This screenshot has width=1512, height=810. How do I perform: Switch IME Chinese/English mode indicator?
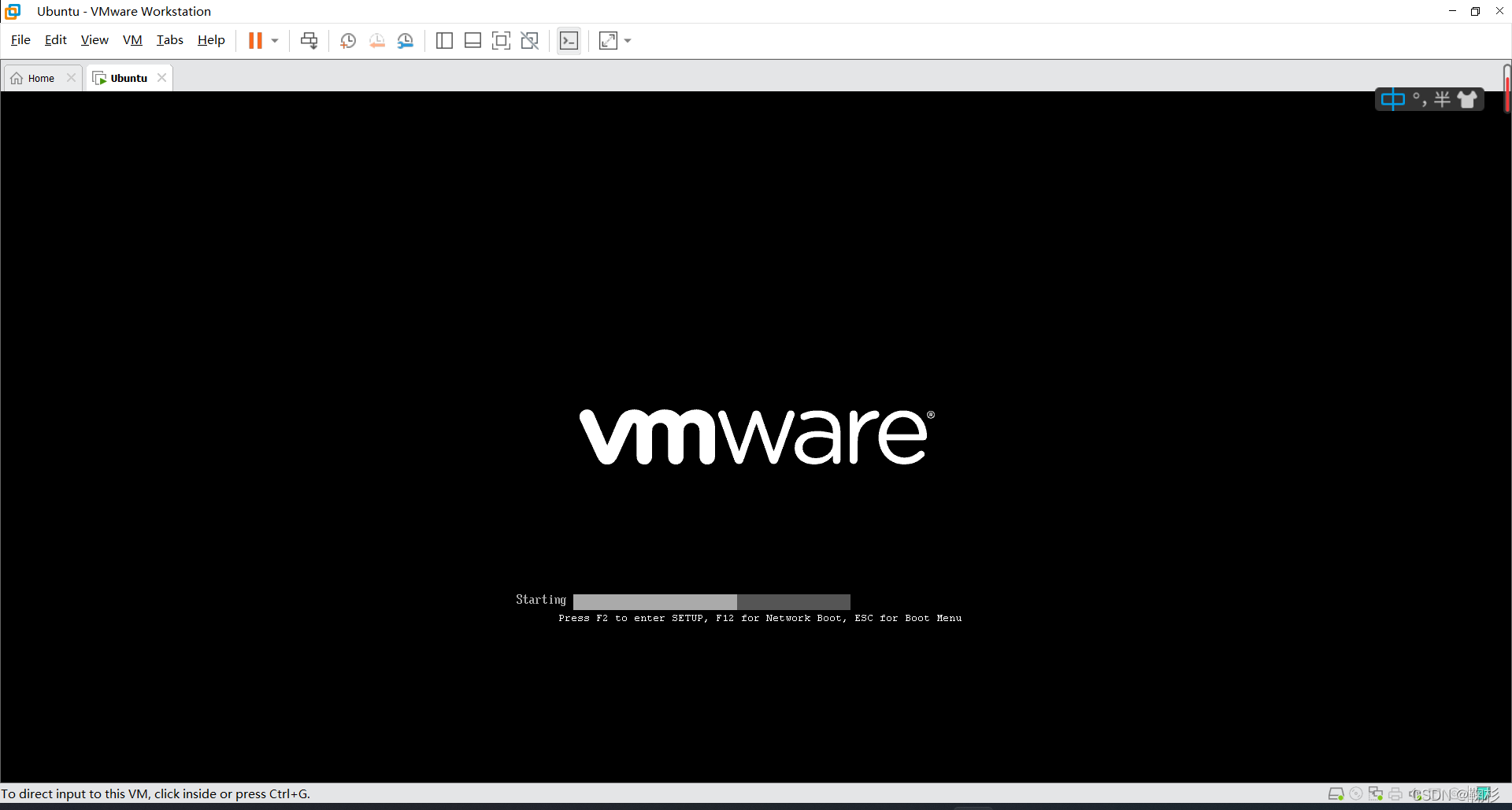pos(1392,99)
